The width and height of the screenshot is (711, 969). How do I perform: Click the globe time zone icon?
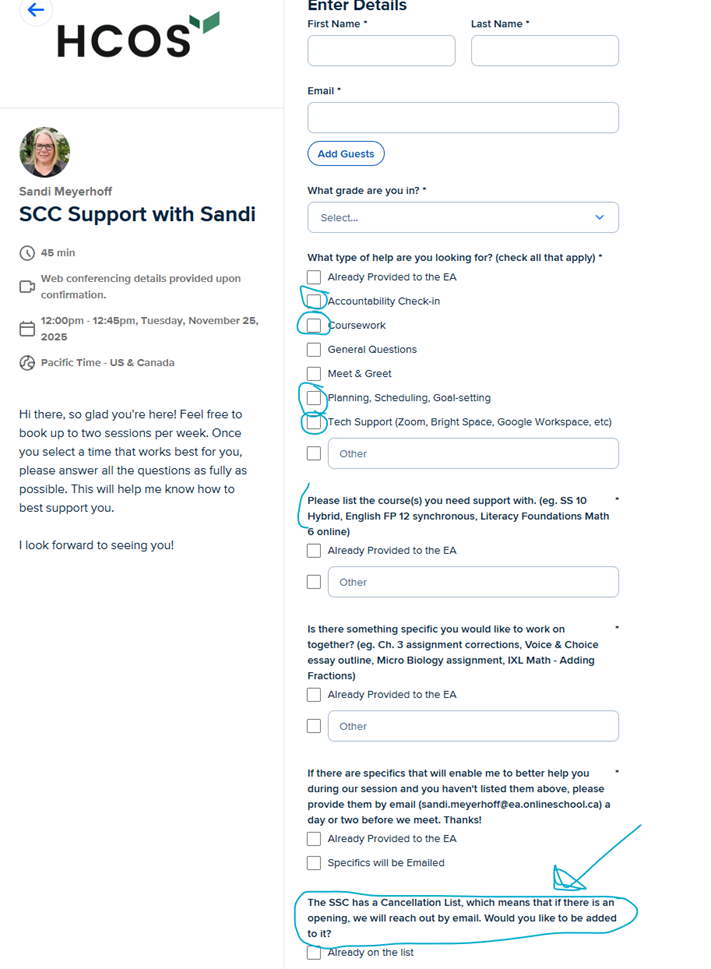(27, 363)
